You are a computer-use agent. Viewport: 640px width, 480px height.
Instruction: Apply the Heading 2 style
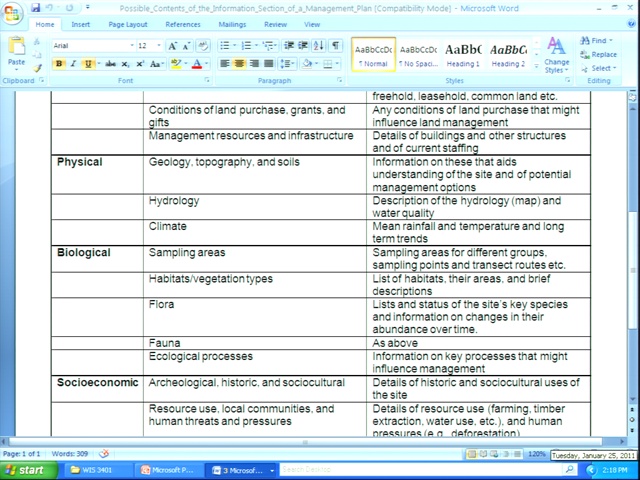[508, 55]
